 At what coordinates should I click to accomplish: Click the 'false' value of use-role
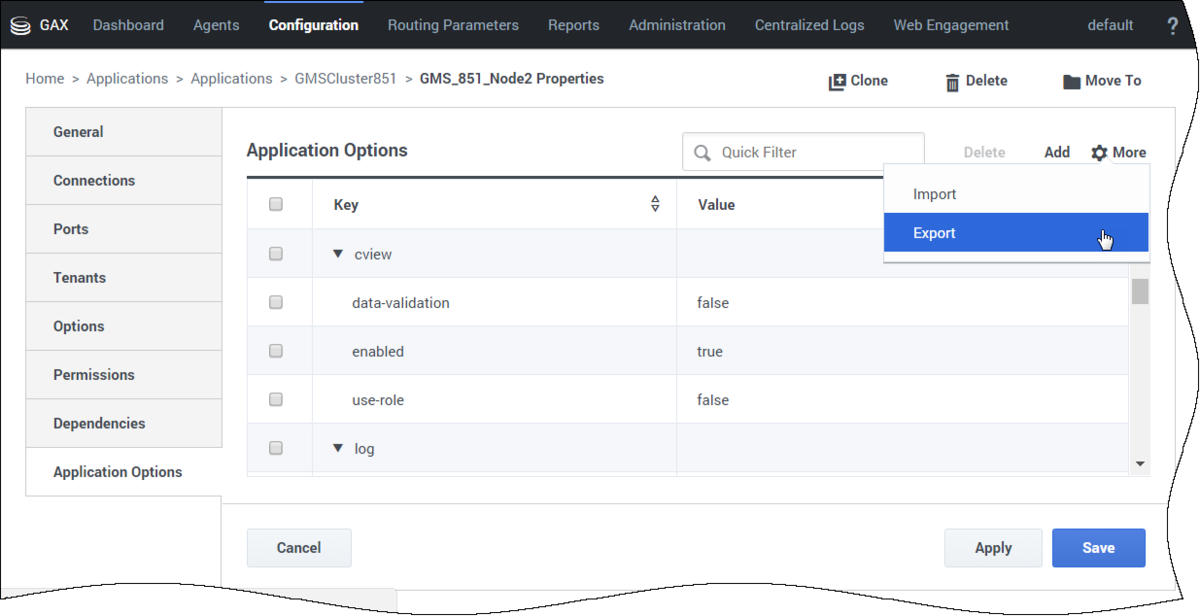(713, 400)
